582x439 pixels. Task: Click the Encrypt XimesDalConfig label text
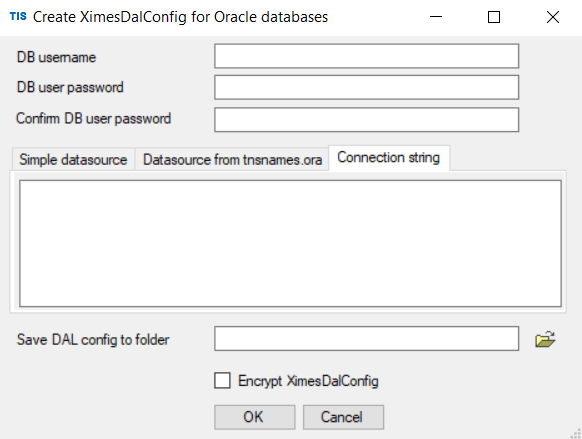tap(308, 381)
